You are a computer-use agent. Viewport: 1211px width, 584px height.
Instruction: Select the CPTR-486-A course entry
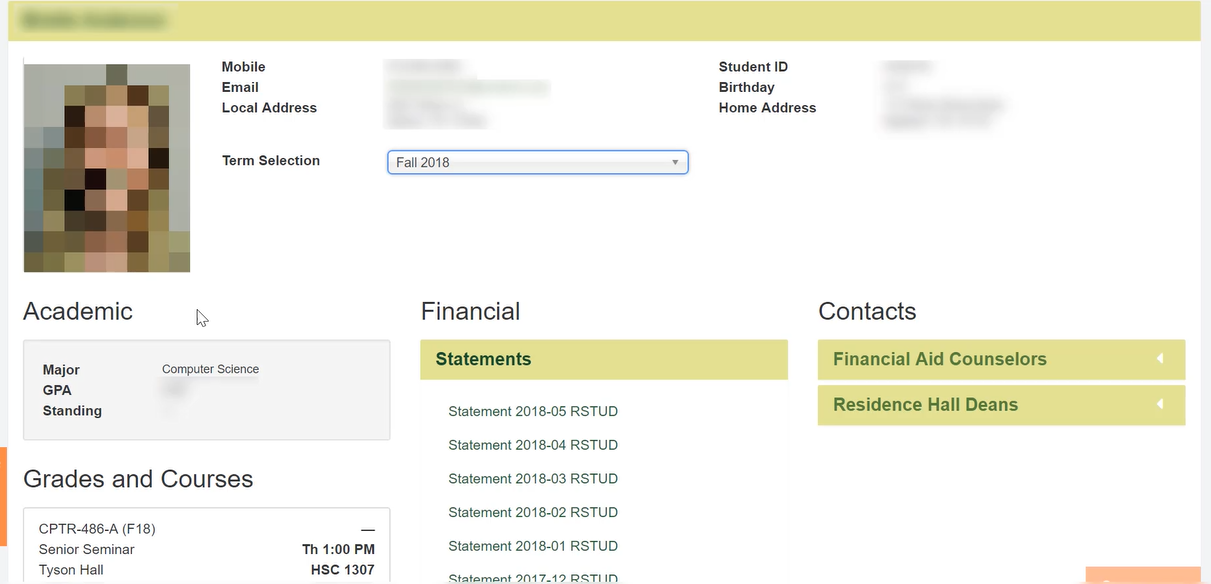97,529
